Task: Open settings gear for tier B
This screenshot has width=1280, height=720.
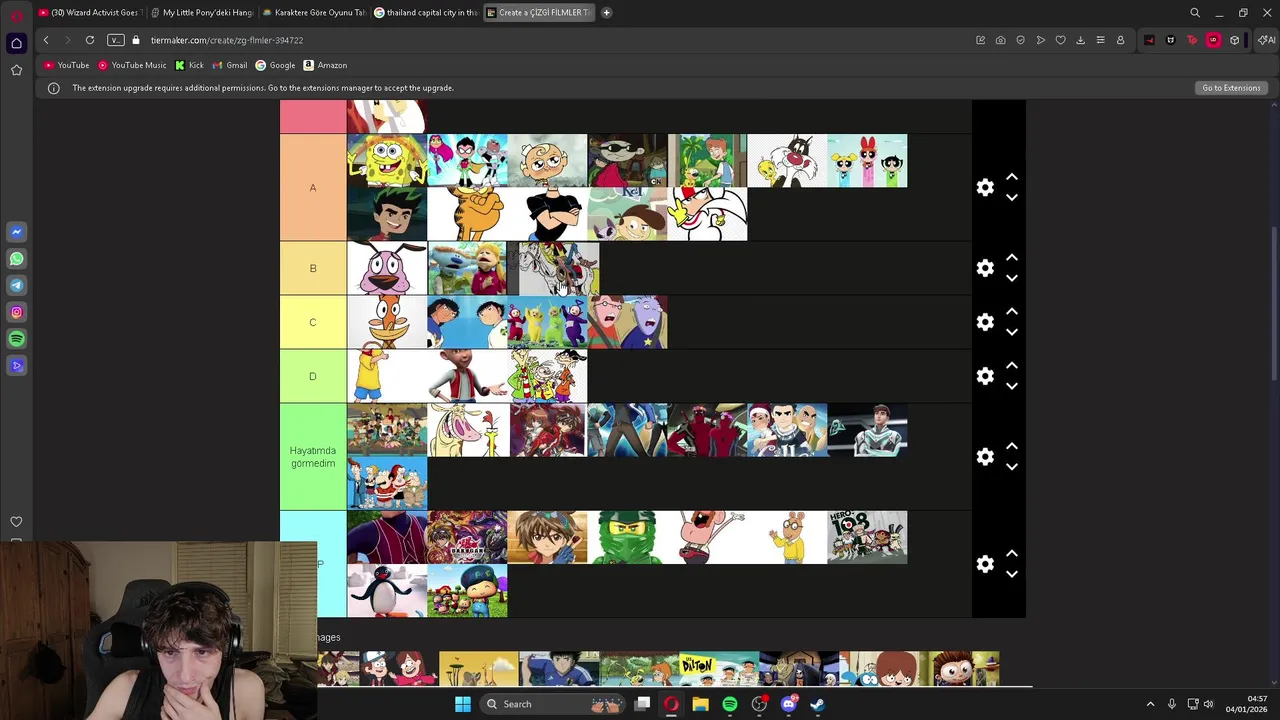Action: [985, 268]
